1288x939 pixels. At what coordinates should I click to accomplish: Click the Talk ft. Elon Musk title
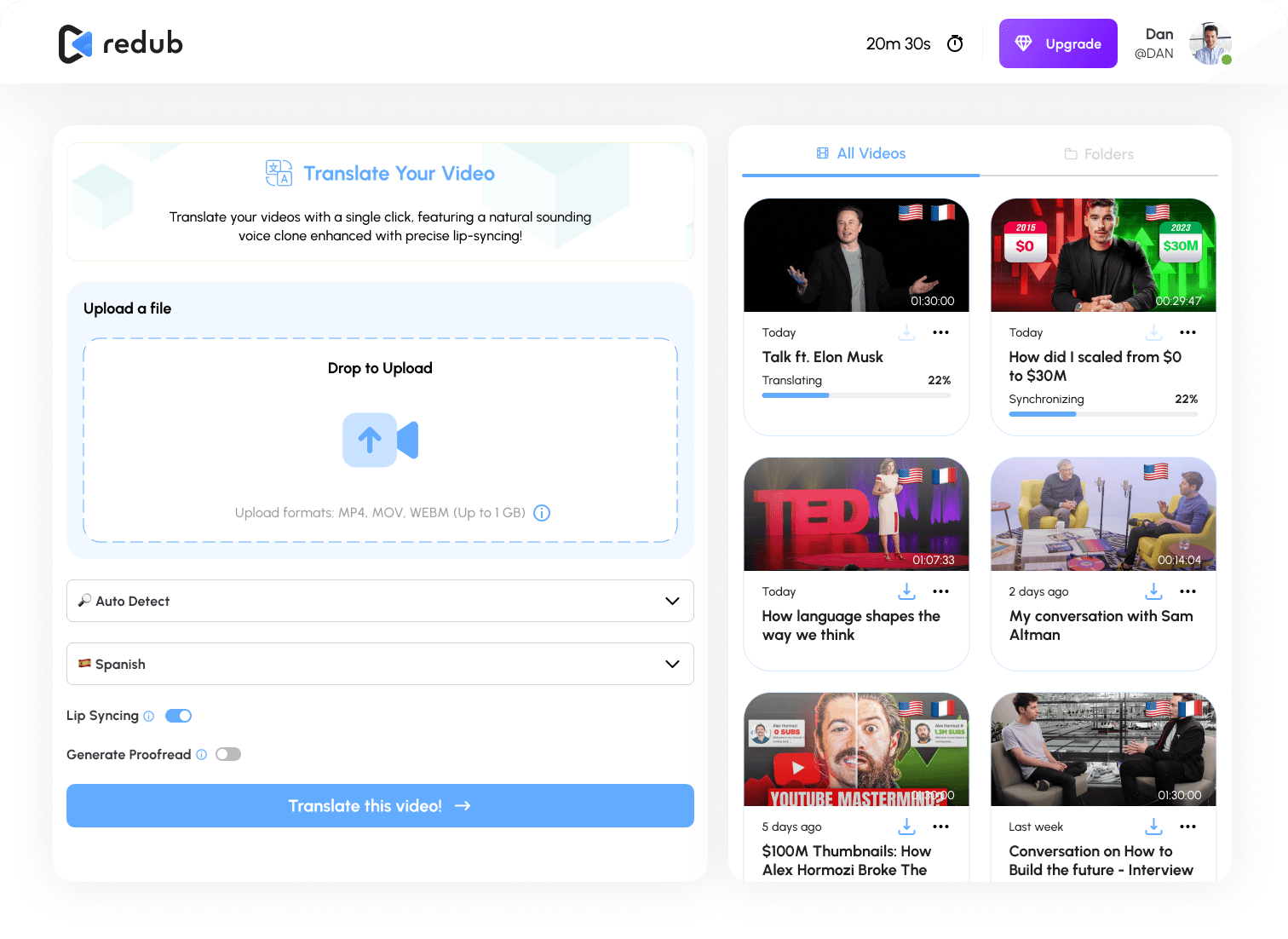(822, 357)
